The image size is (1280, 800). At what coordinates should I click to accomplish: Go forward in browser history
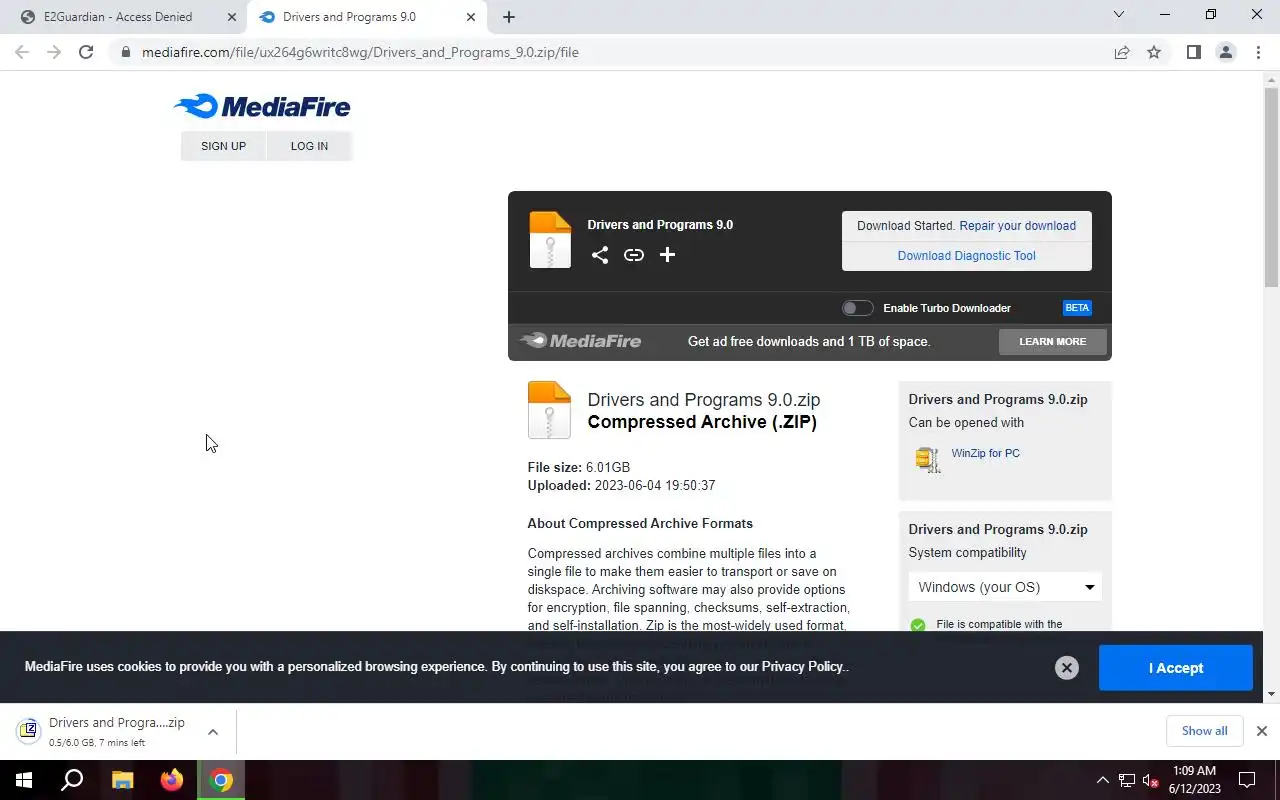pyautogui.click(x=54, y=52)
